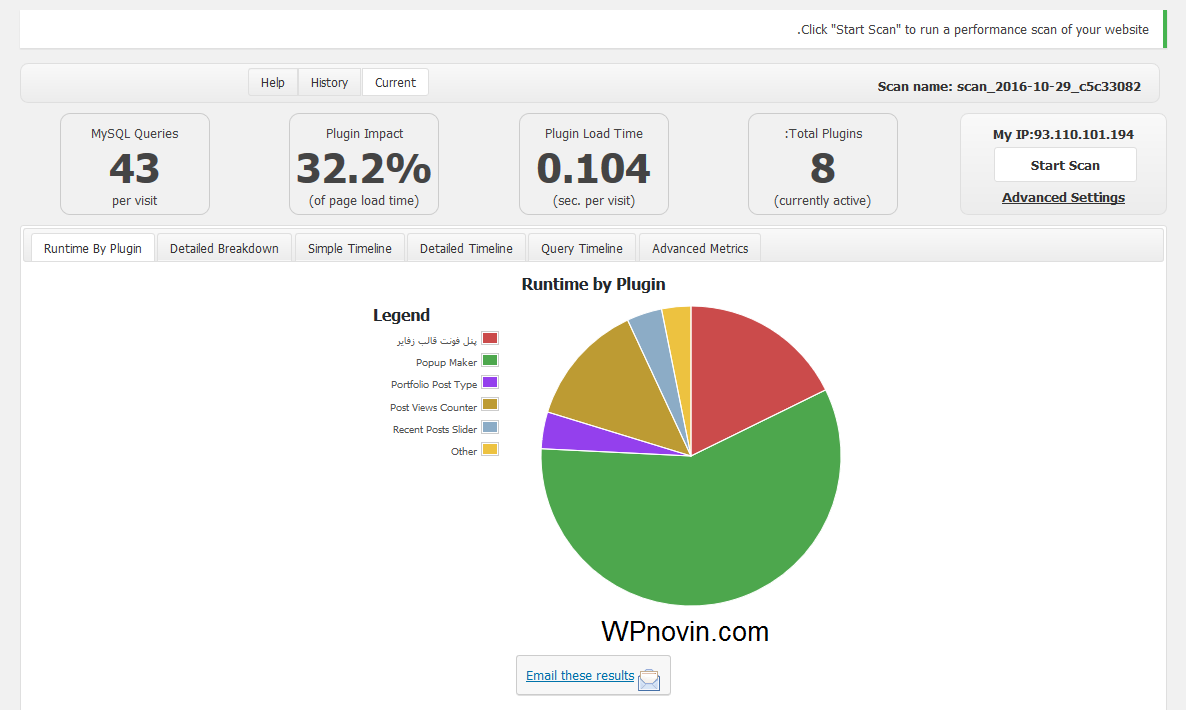
Task: Click the blue Recent Posts Slider swatch
Action: 490,426
